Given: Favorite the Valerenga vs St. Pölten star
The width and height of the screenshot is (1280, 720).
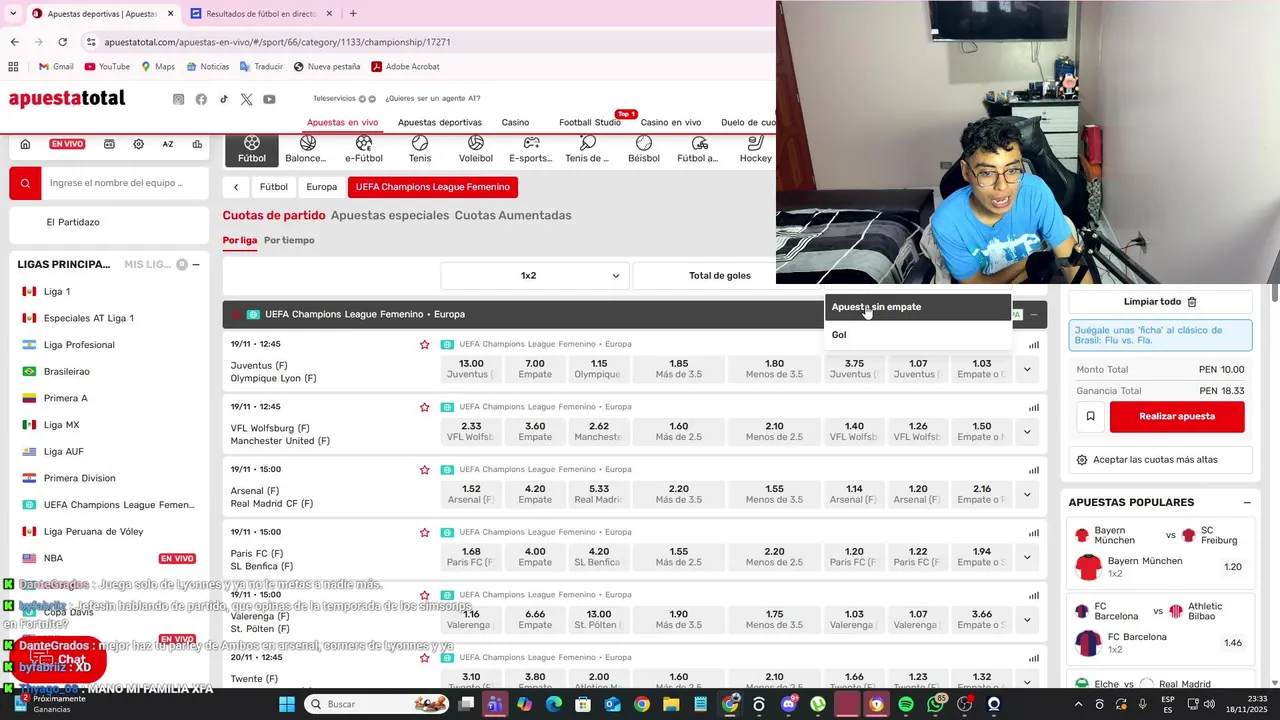Looking at the screenshot, I should 424,595.
